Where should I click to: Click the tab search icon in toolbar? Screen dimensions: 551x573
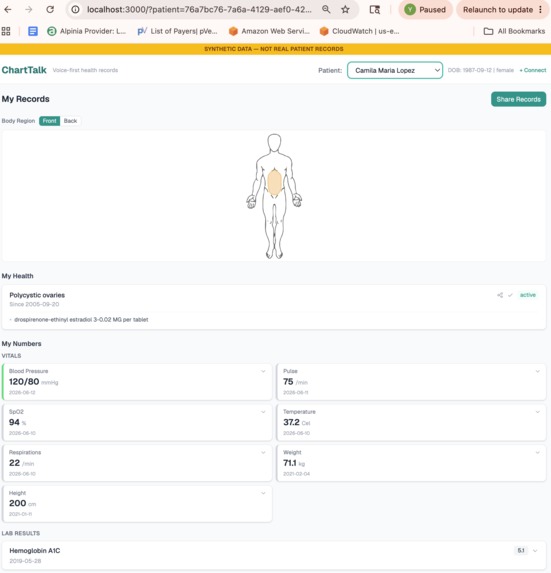coord(375,10)
